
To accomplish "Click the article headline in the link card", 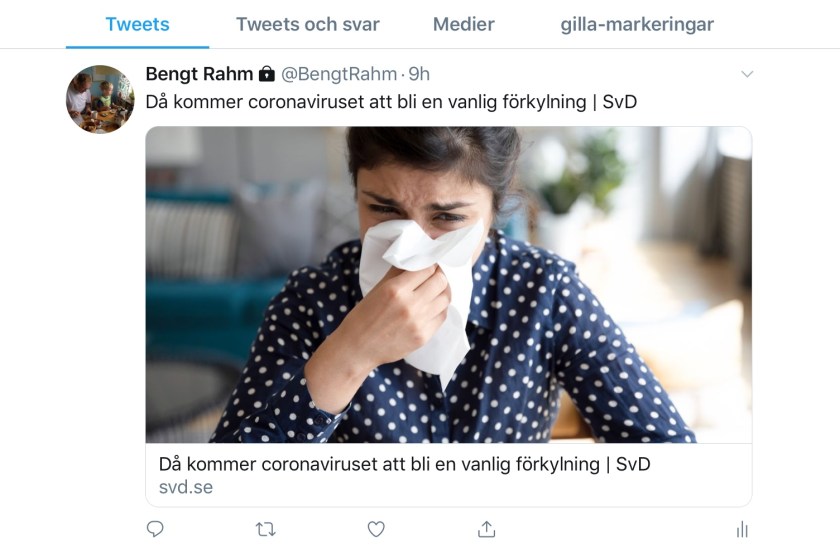I will [404, 464].
